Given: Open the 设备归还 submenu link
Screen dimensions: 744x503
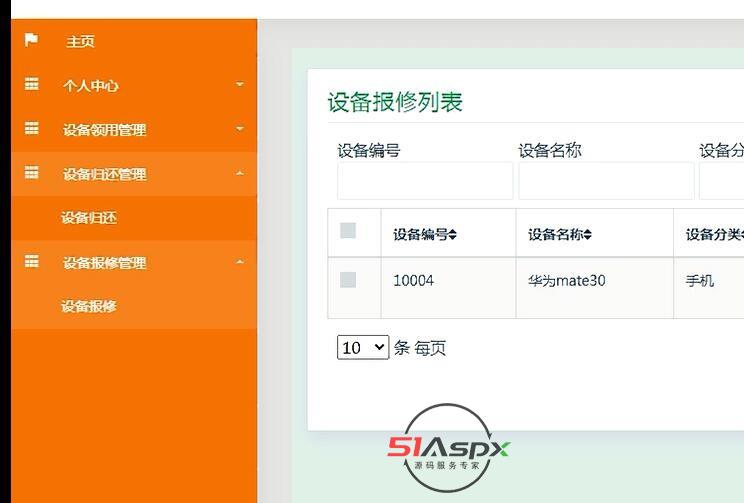Looking at the screenshot, I should pyautogui.click(x=89, y=218).
